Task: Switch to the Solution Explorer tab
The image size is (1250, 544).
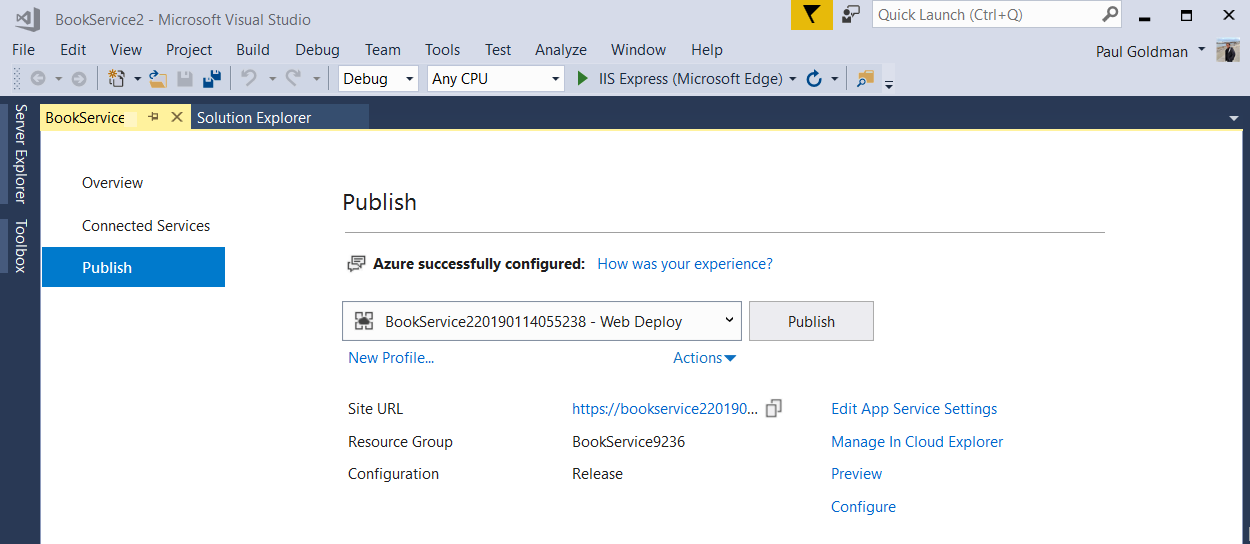Action: (254, 118)
